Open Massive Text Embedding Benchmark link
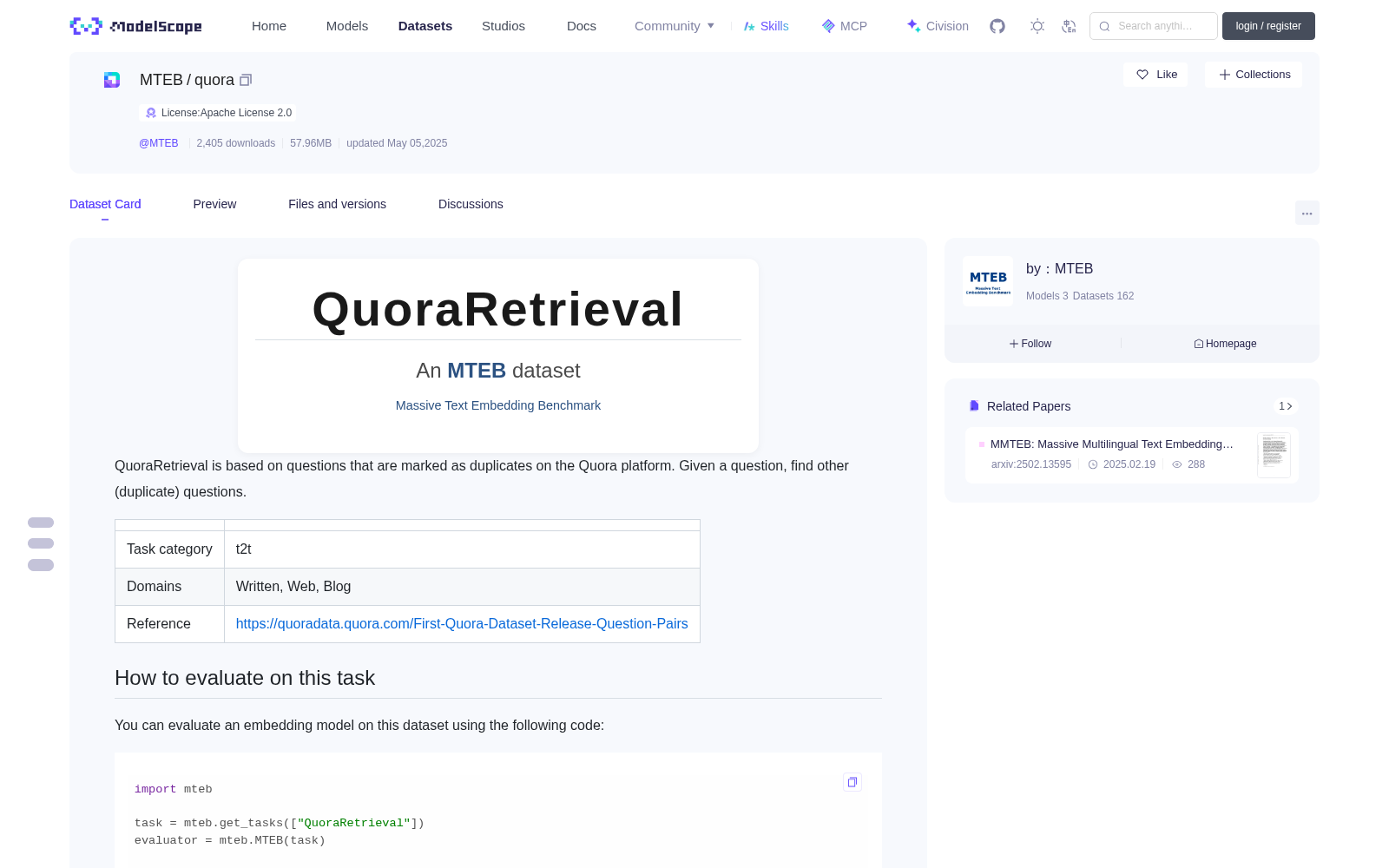Screen dimensions: 1389x868 [498, 405]
